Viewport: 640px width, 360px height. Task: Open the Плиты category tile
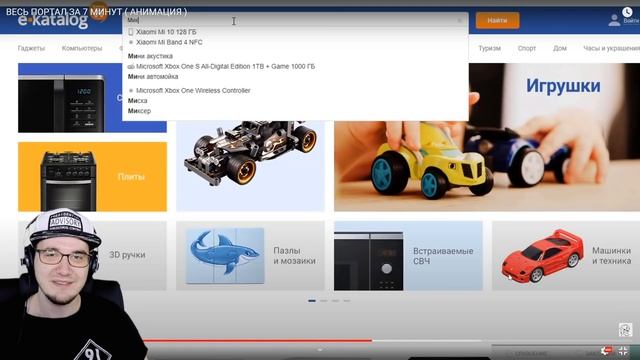pos(92,177)
